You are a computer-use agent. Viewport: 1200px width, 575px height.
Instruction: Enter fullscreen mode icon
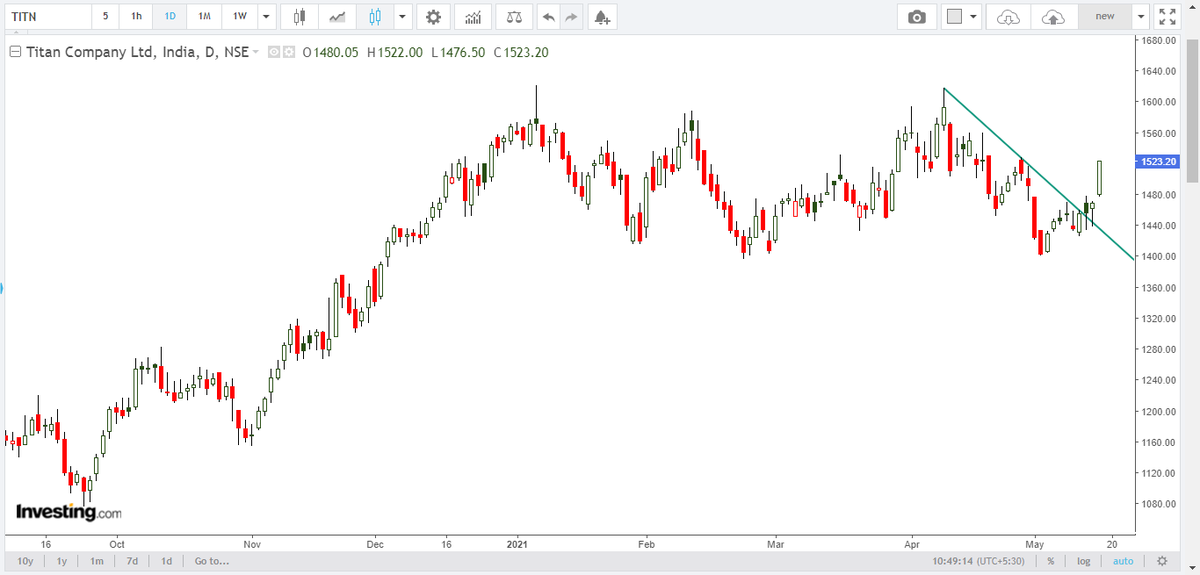1166,17
